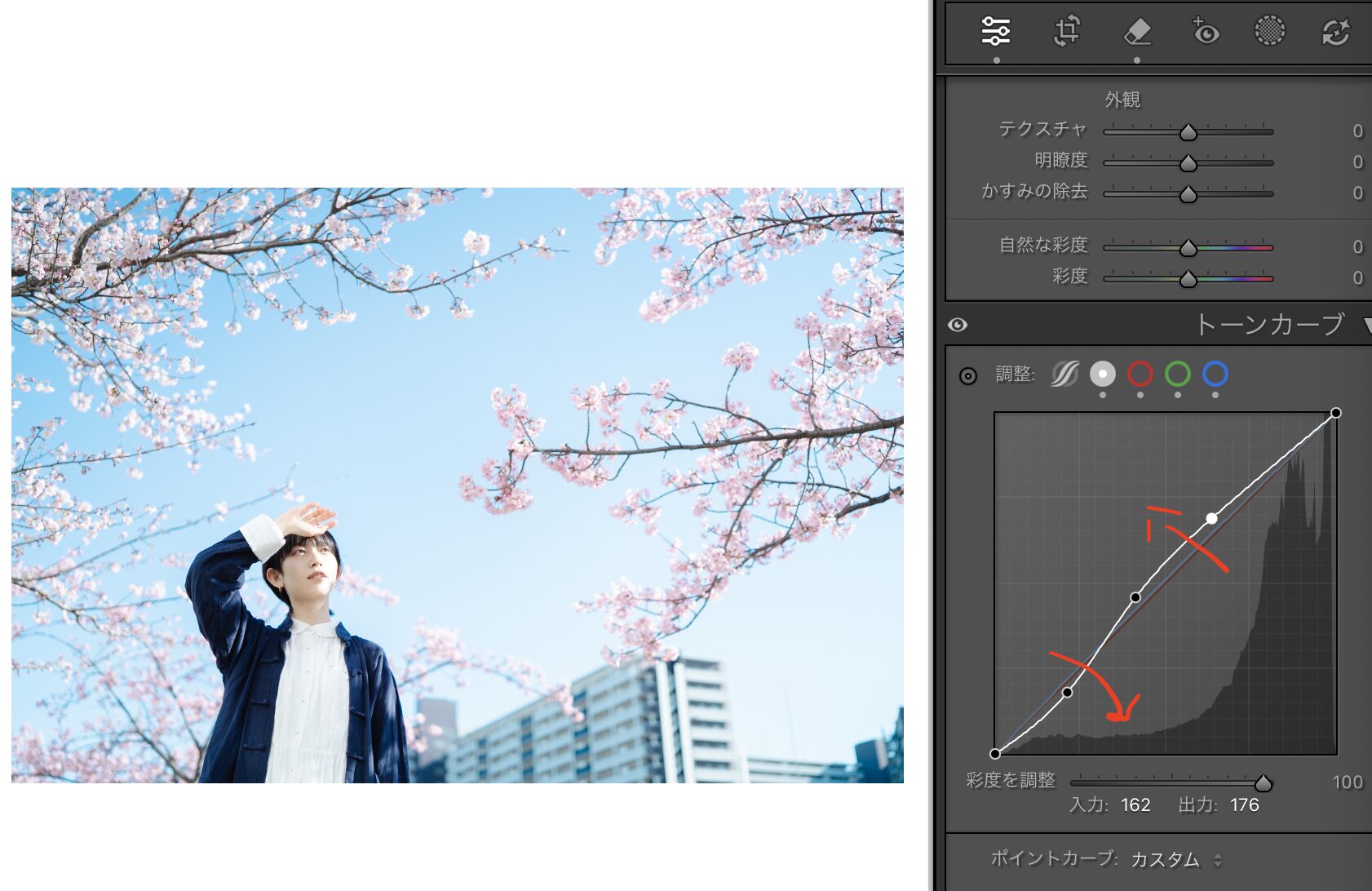Open the ポイントカーブ カスタム dropdown
Viewport: 1372px width, 891px height.
pos(1175,859)
